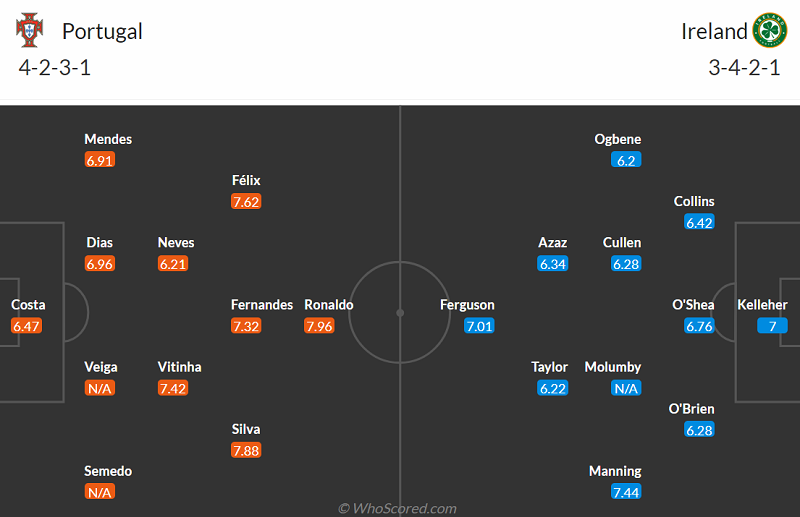Image resolution: width=800 pixels, height=517 pixels.
Task: Click O'Shea's 6.76 rating badge
Action: pyautogui.click(x=700, y=326)
